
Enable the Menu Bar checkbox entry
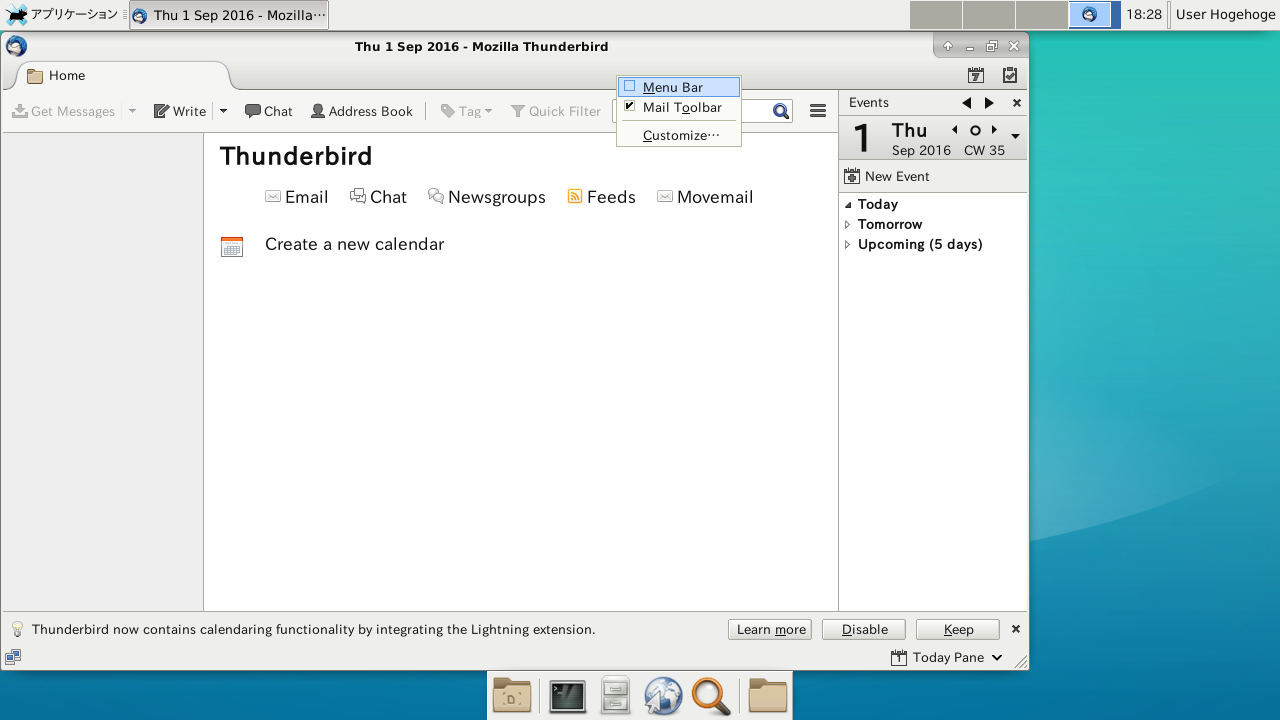678,87
